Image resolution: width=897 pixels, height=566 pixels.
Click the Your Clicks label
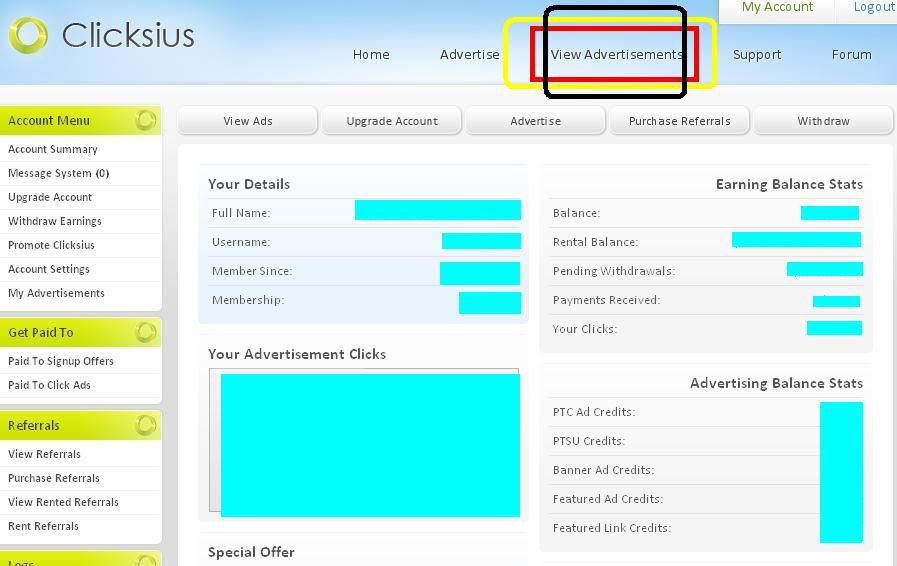click(585, 329)
